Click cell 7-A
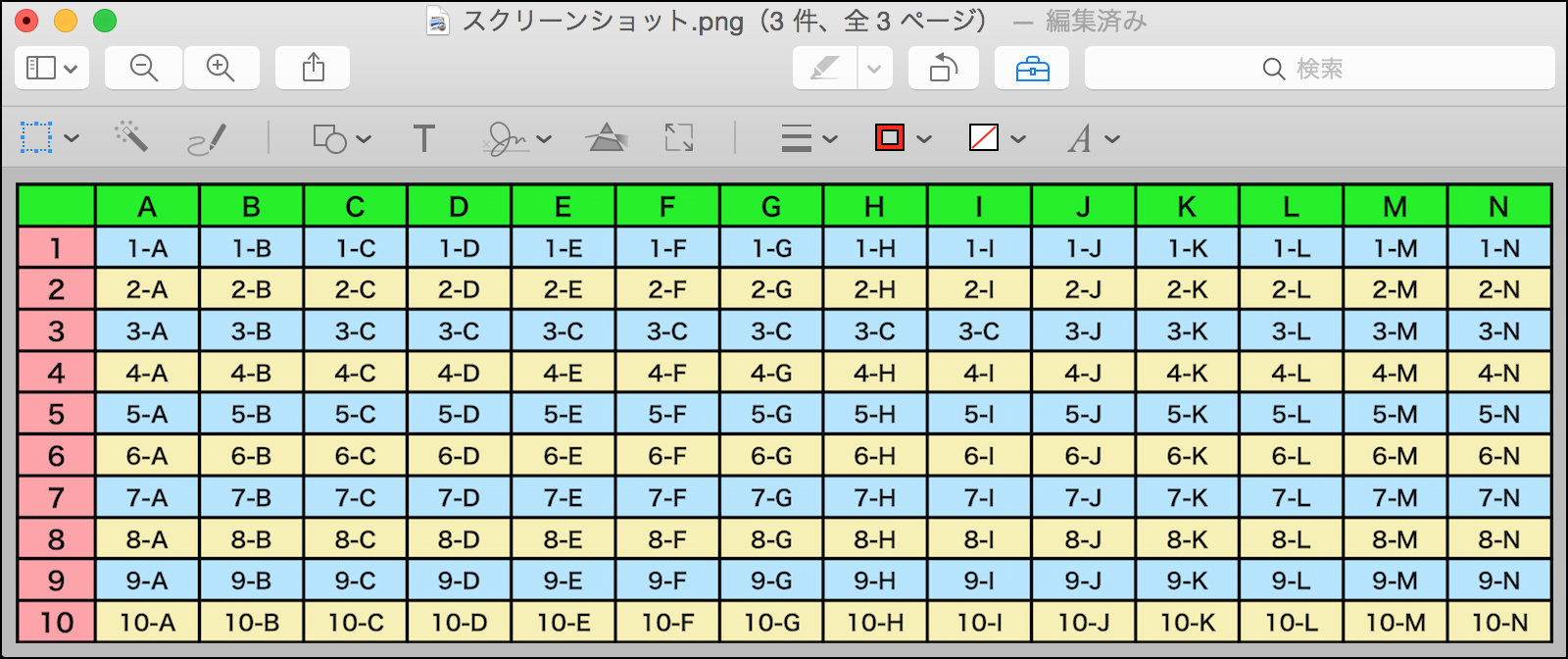The width and height of the screenshot is (1568, 659). [x=147, y=497]
